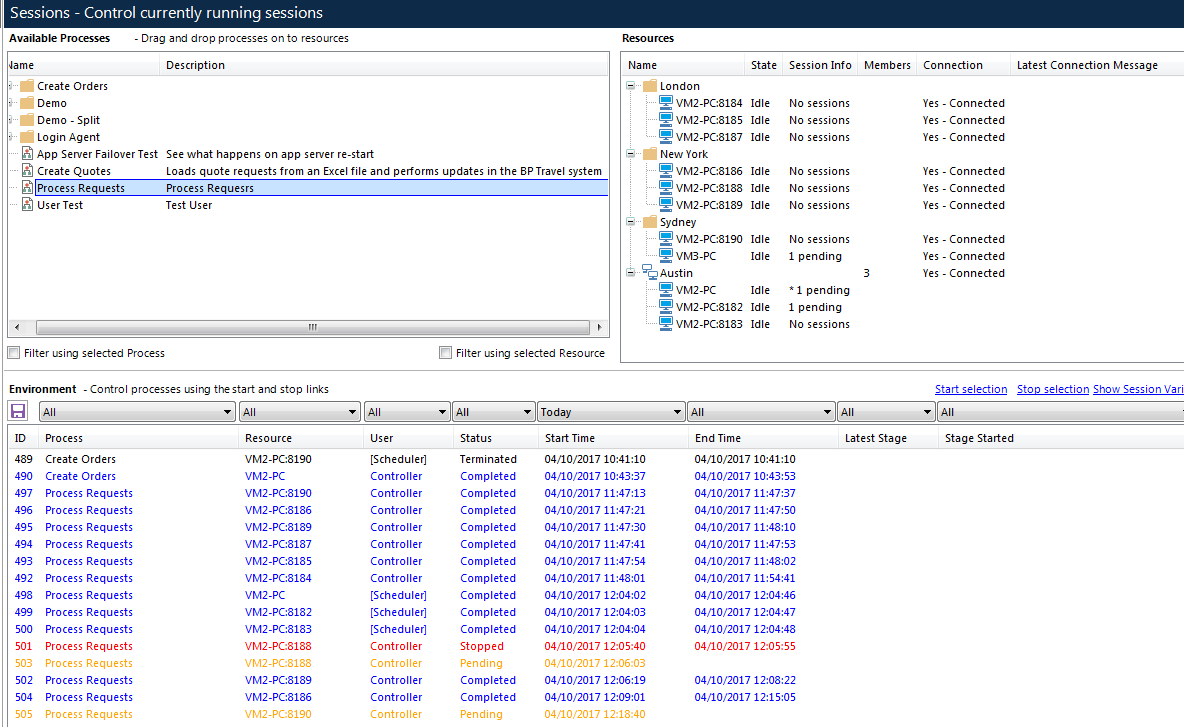Click the VM2-PC:8186 computer icon in Resources
This screenshot has width=1184, height=727.
666,170
